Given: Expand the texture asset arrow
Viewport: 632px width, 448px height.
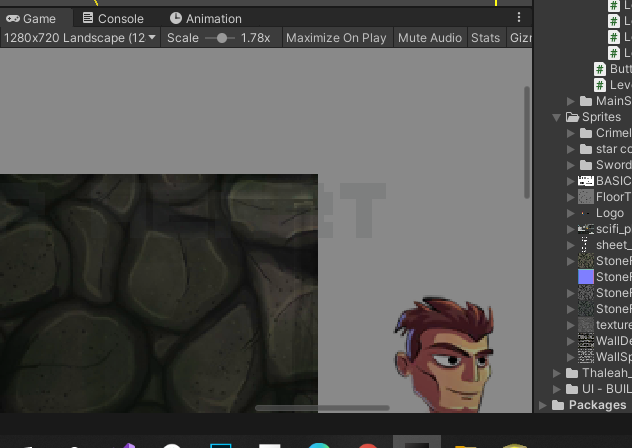Looking at the screenshot, I should pos(570,325).
